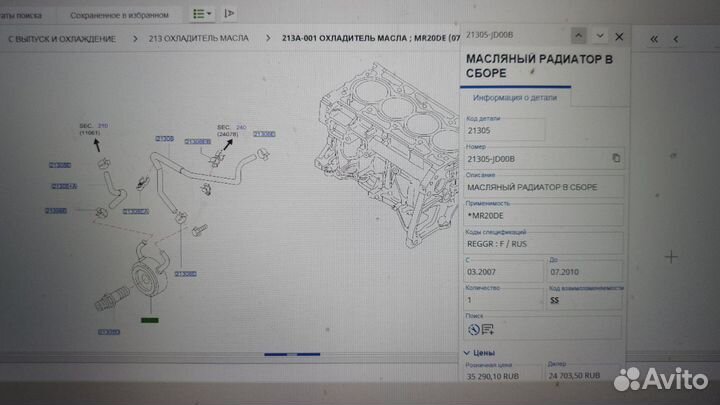Click the double left arrow icon
720x405 pixels.
[654, 37]
